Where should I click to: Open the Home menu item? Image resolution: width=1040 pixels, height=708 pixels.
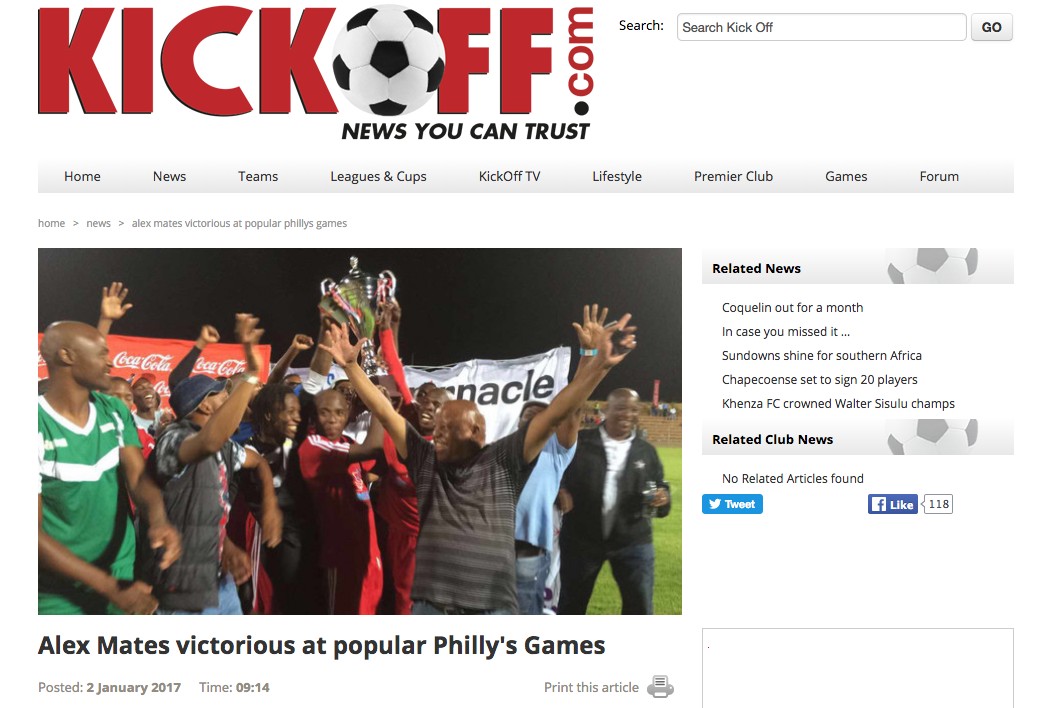82,177
